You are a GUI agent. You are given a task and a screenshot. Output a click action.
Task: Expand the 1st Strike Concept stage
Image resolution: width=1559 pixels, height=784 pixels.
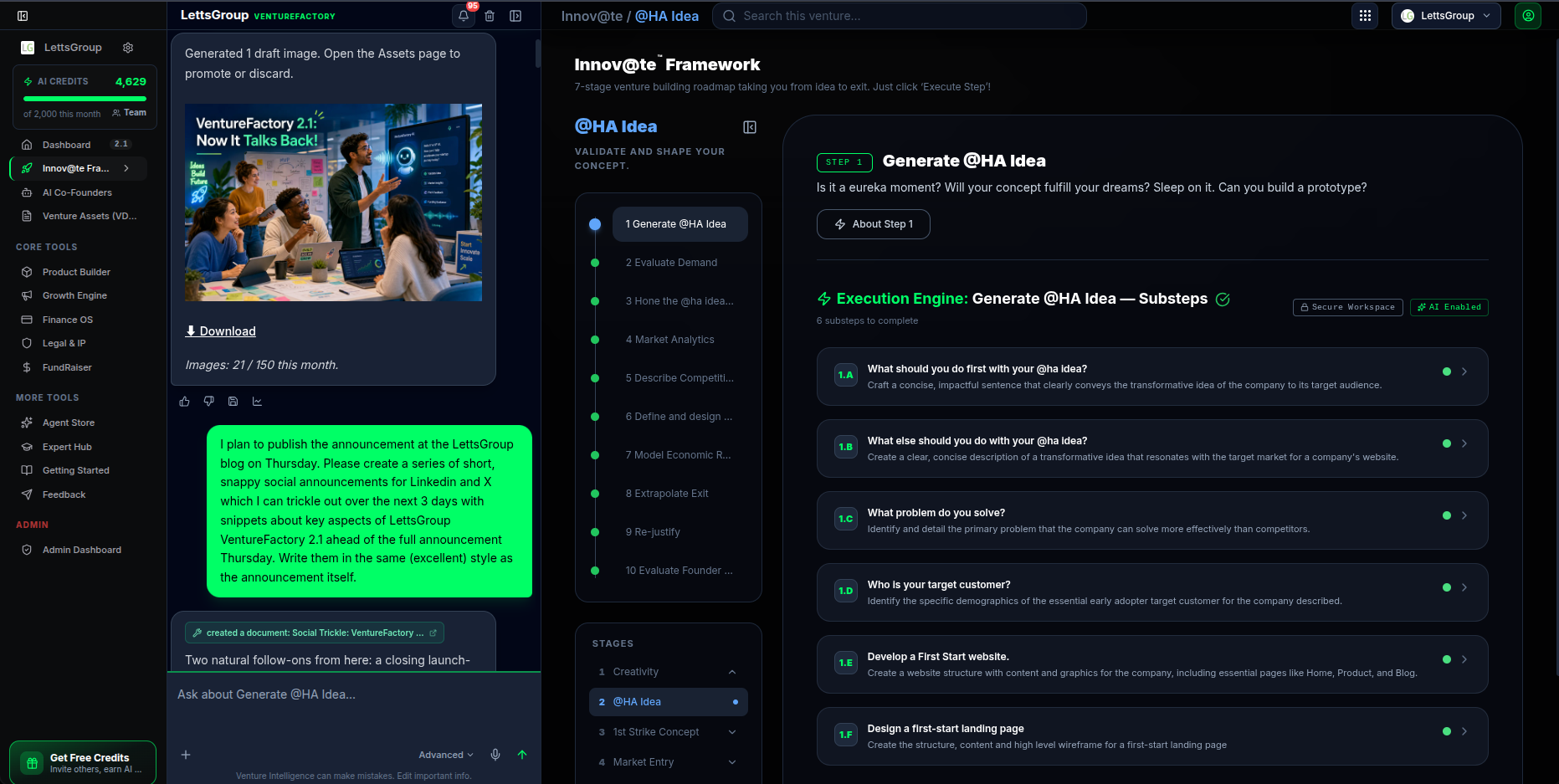[732, 732]
